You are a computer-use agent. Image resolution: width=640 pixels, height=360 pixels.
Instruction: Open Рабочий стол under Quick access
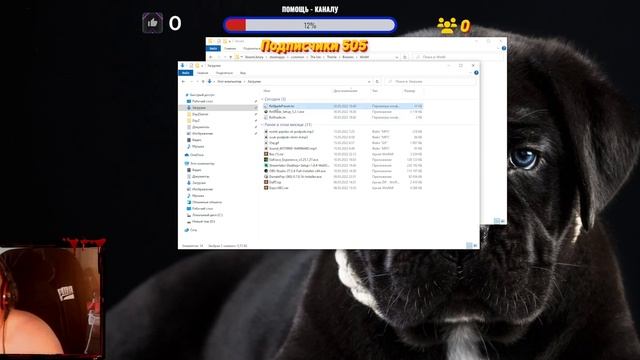click(x=202, y=101)
